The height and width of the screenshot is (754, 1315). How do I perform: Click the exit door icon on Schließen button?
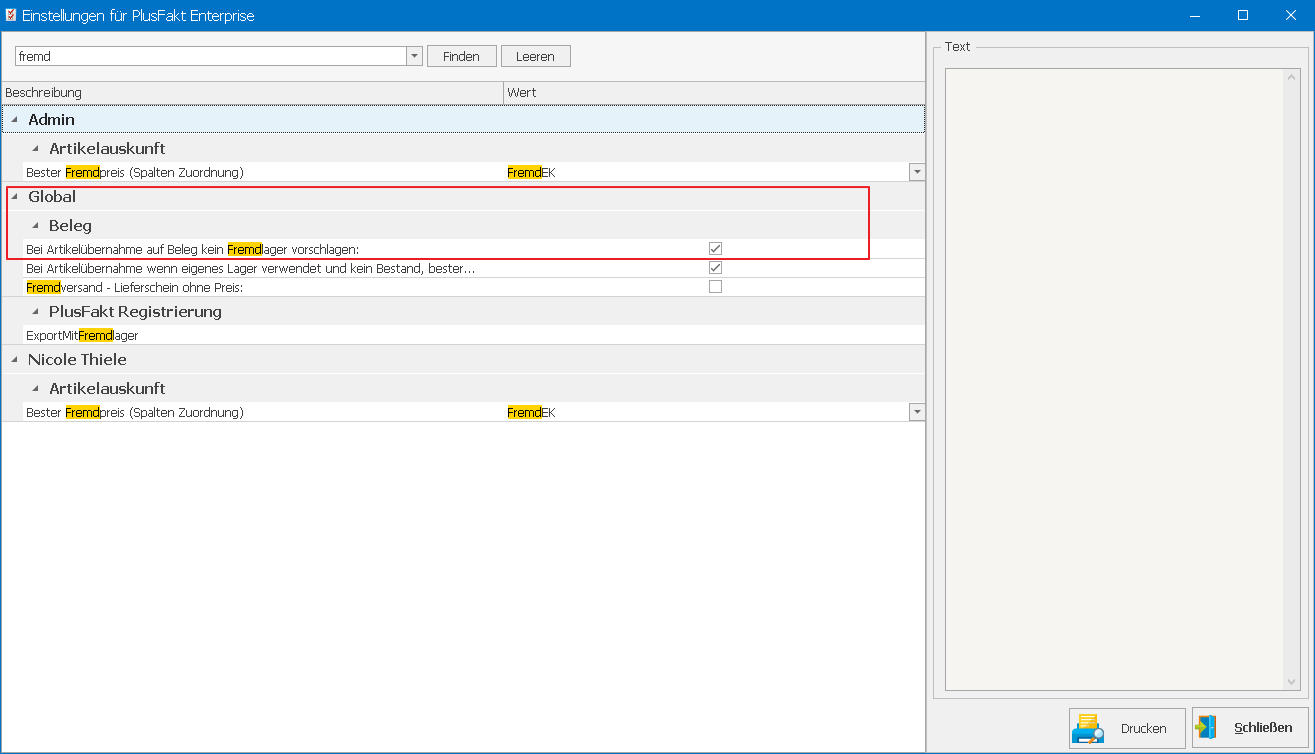pyautogui.click(x=1207, y=727)
